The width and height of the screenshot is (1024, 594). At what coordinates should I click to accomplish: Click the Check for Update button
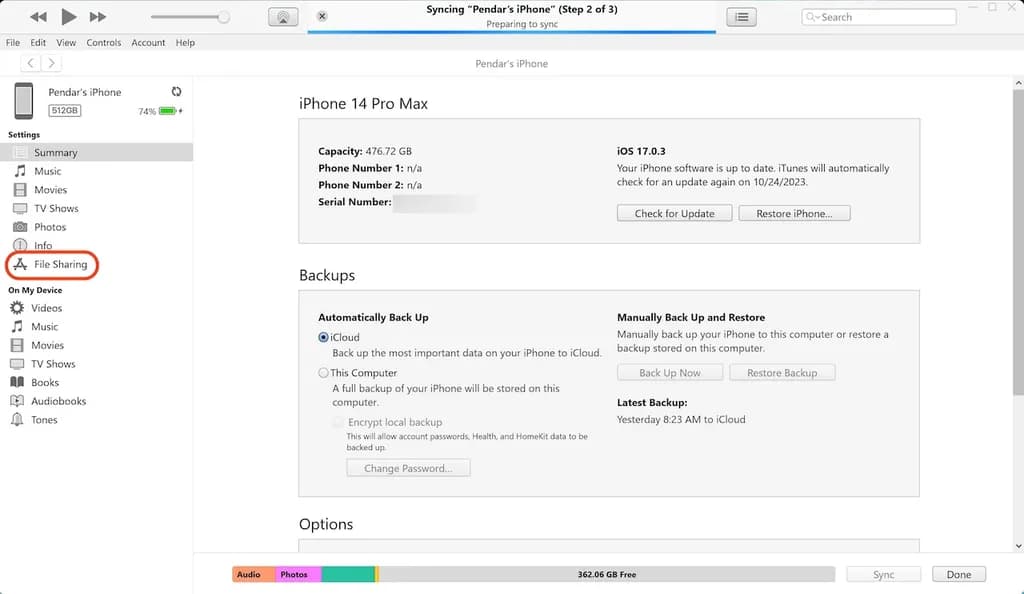(x=674, y=214)
